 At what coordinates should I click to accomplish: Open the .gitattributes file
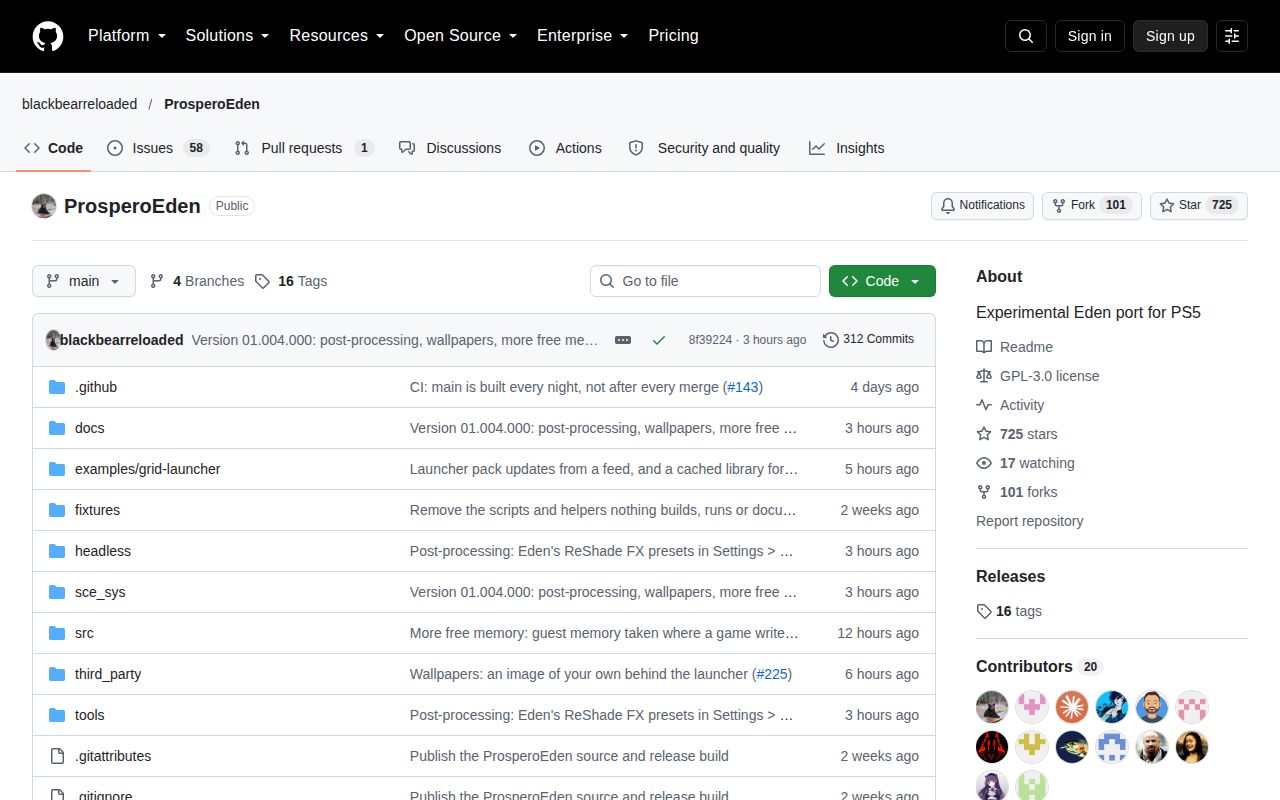tap(113, 756)
